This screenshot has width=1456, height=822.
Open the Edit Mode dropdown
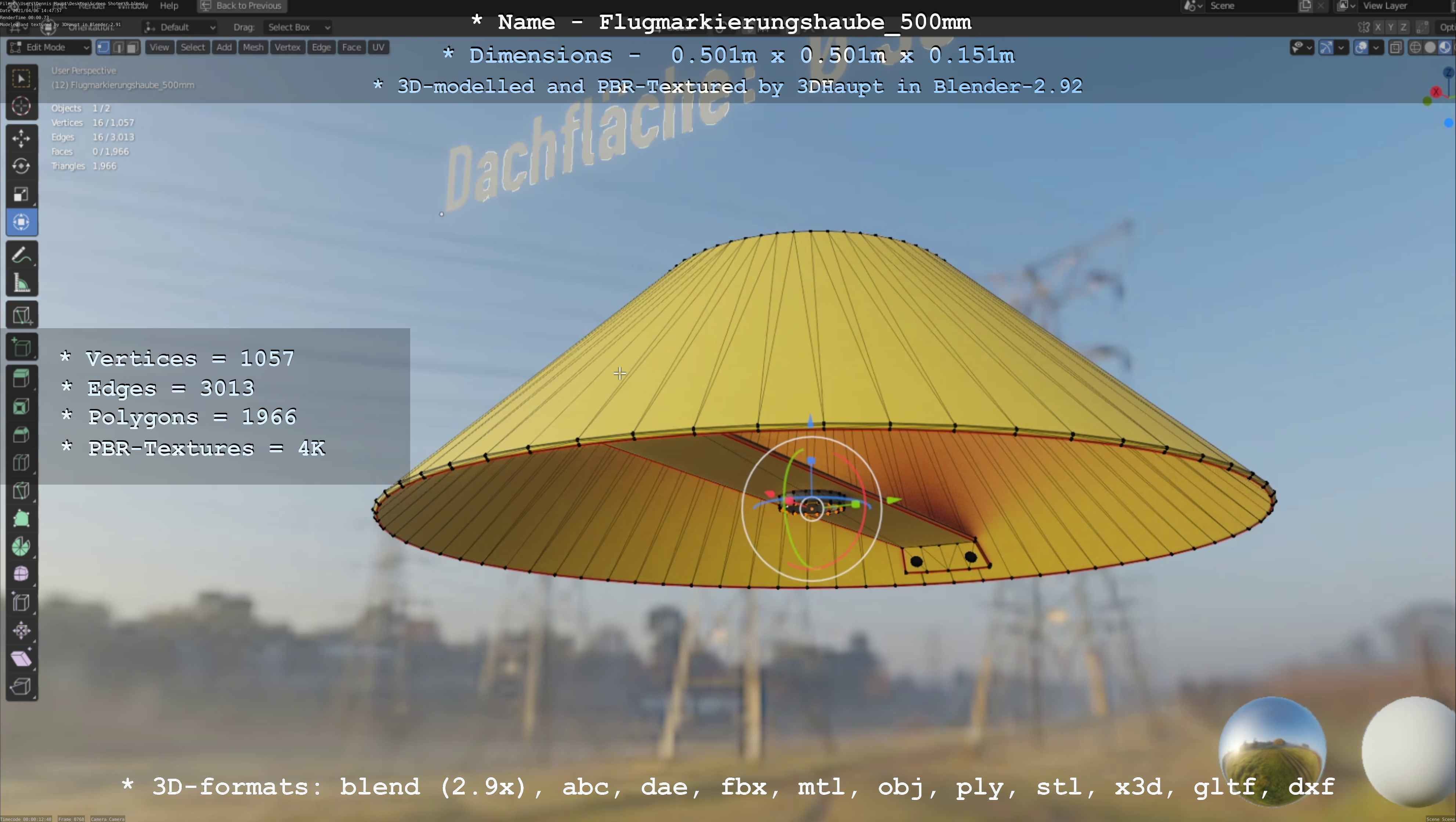point(48,47)
